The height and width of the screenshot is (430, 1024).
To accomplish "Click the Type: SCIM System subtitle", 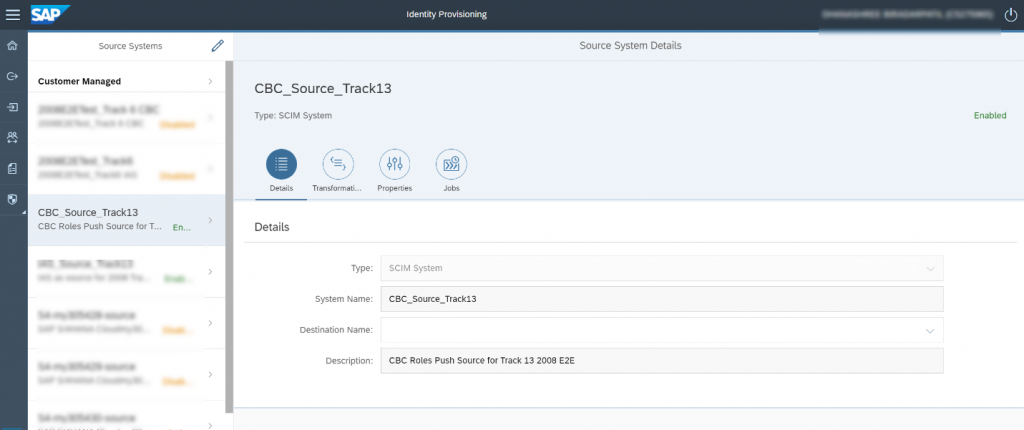I will [x=293, y=116].
